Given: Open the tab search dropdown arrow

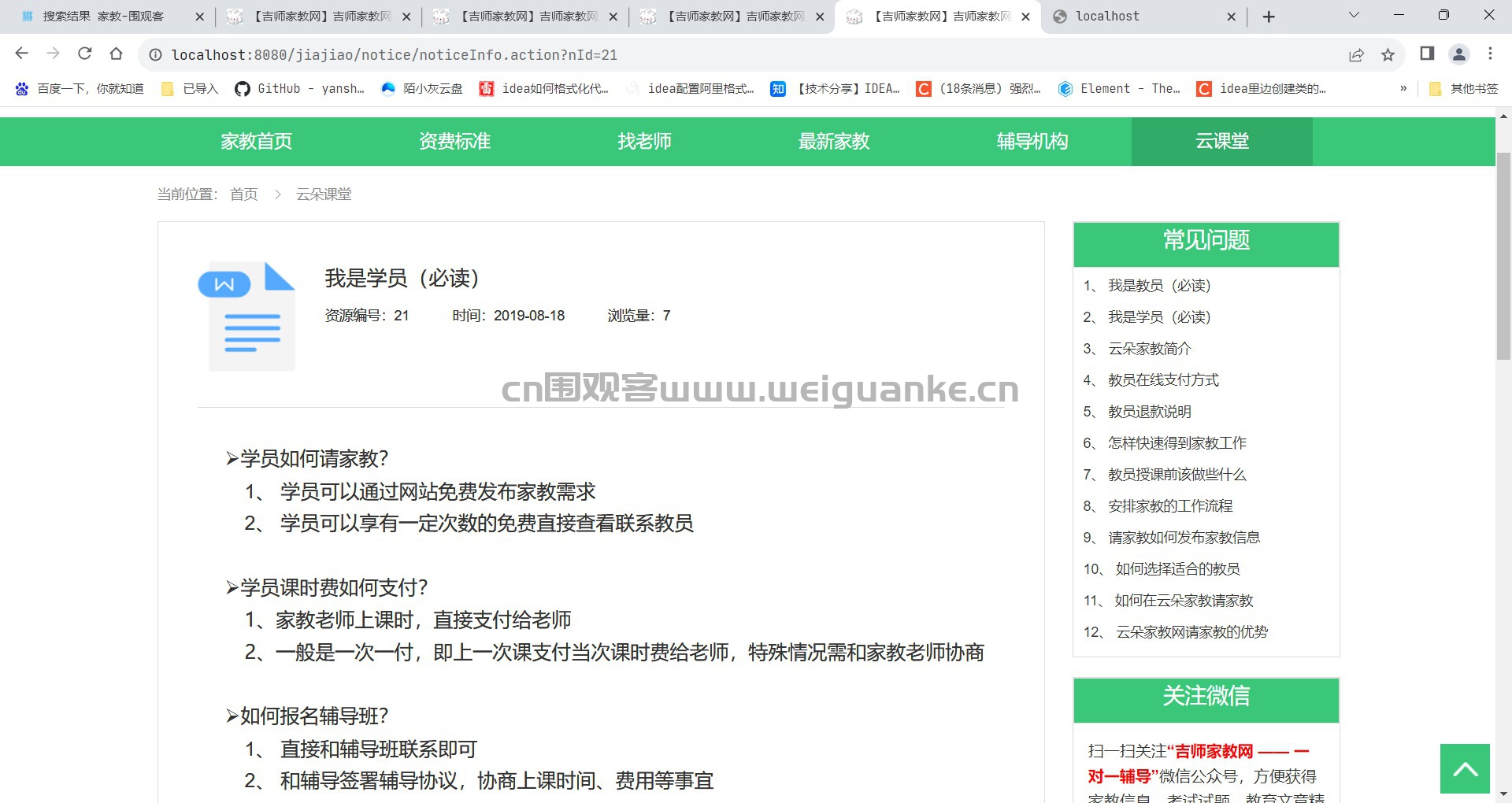Looking at the screenshot, I should click(1354, 16).
